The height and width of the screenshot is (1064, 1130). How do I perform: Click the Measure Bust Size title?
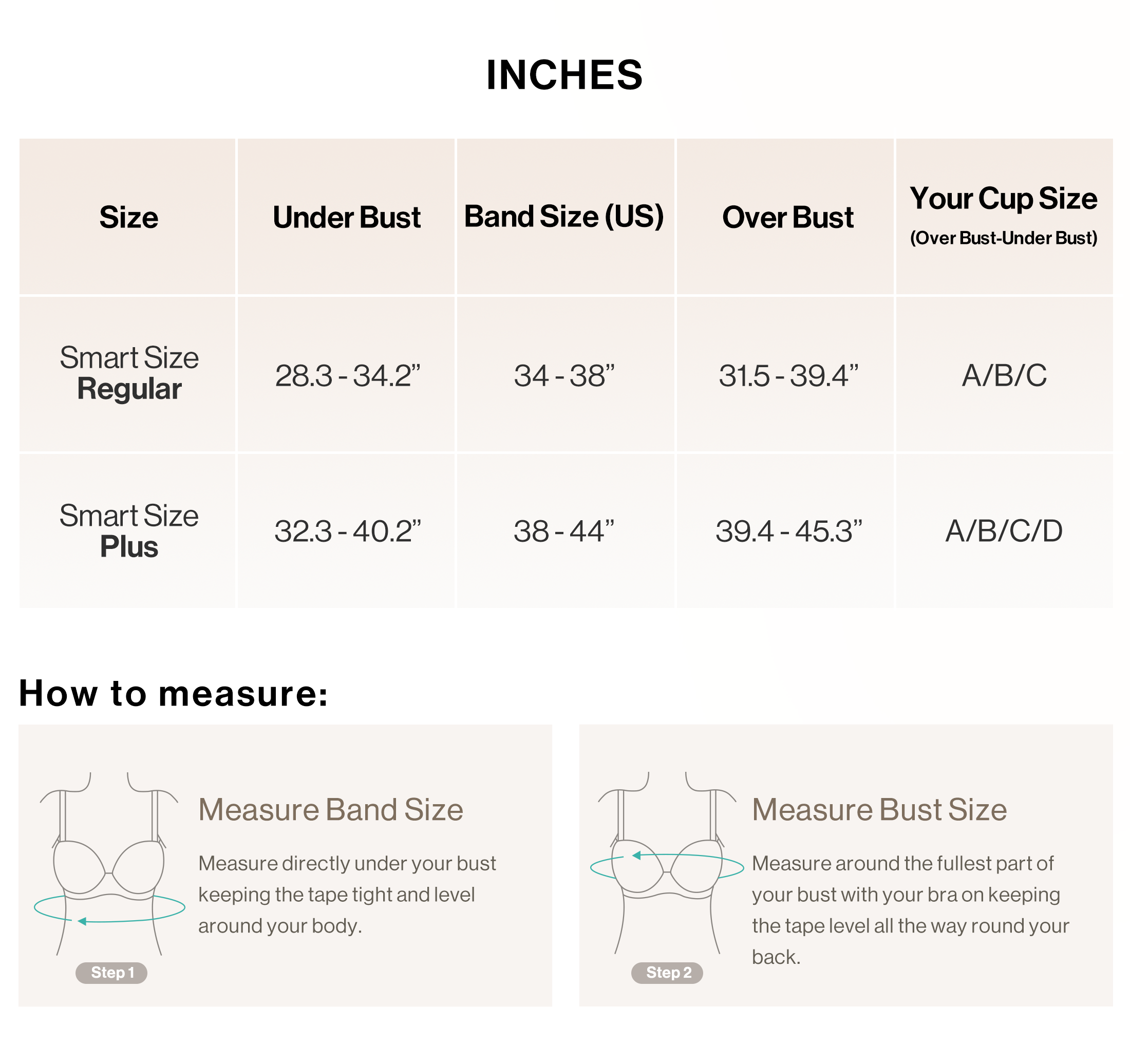pyautogui.click(x=879, y=809)
